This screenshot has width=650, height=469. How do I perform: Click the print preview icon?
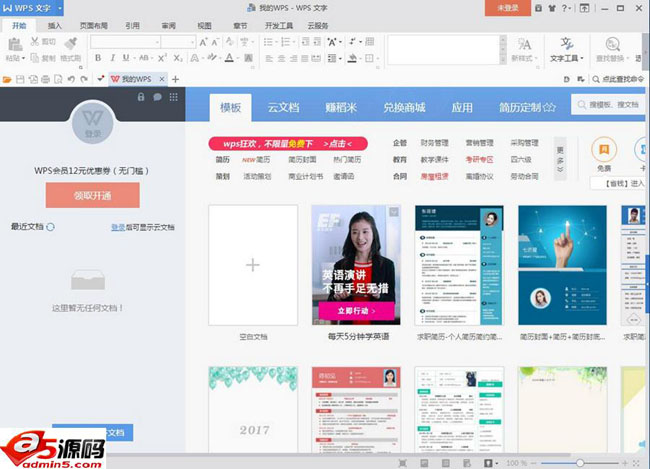click(x=58, y=79)
